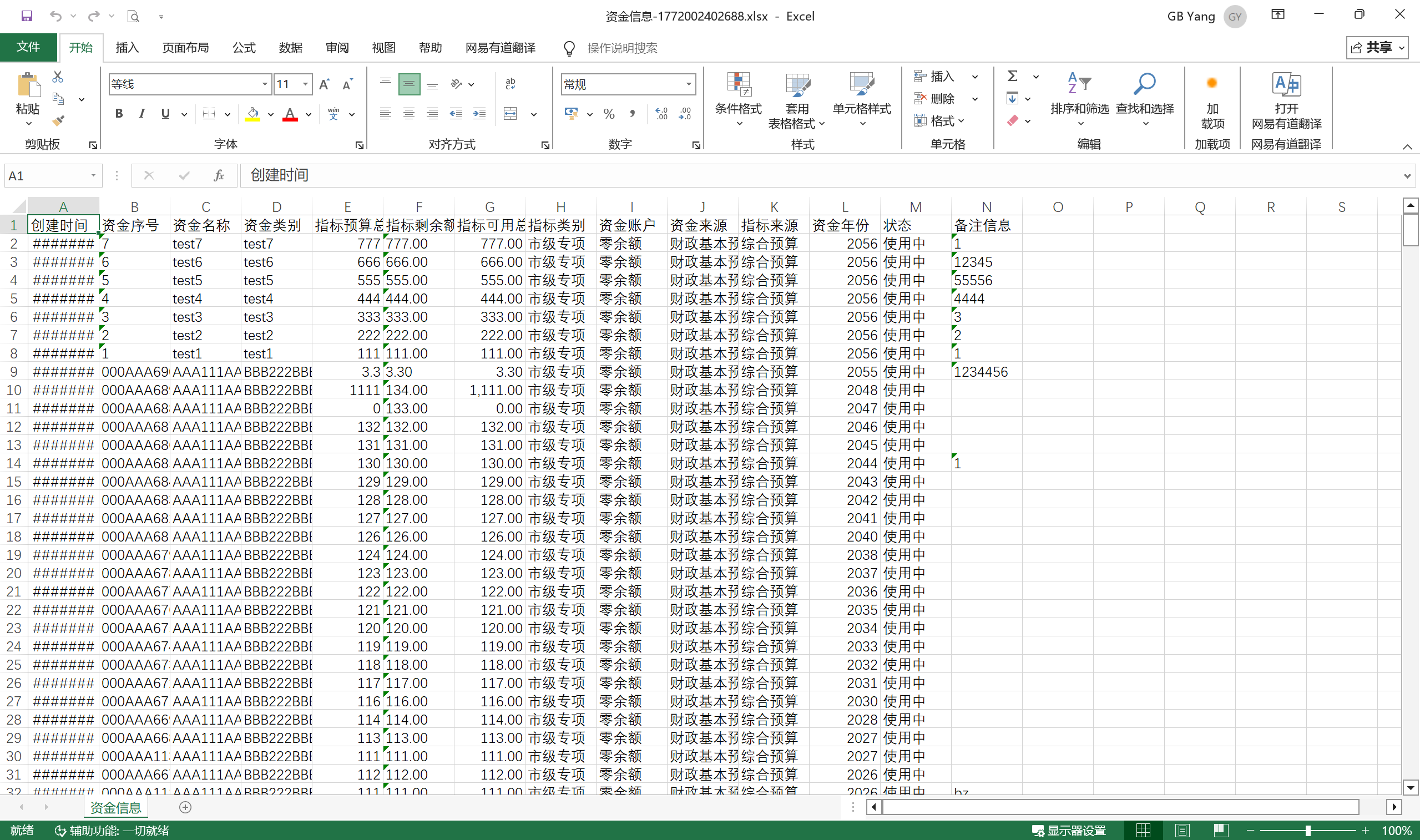This screenshot has height=840, width=1420.
Task: Adjust the zoom slider handle
Action: [x=1308, y=831]
